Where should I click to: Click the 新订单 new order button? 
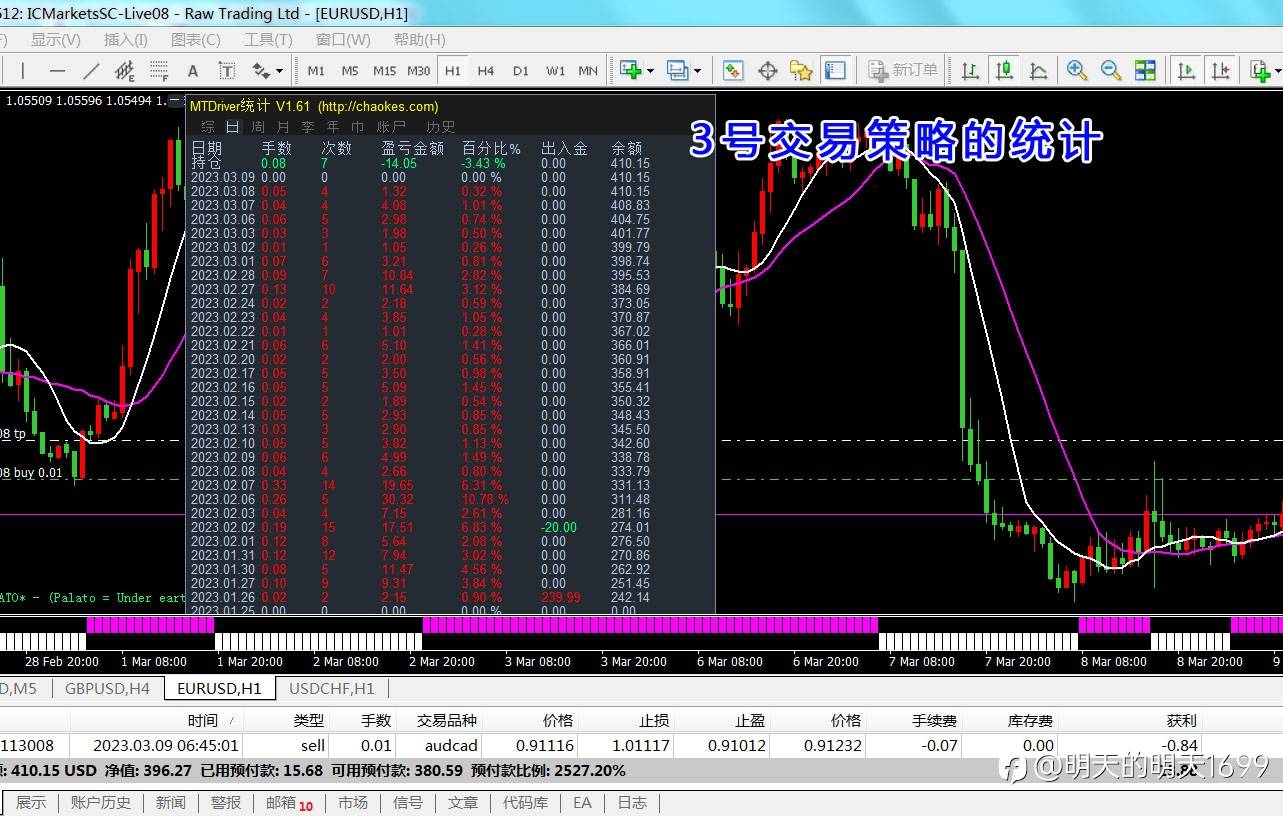pyautogui.click(x=903, y=70)
